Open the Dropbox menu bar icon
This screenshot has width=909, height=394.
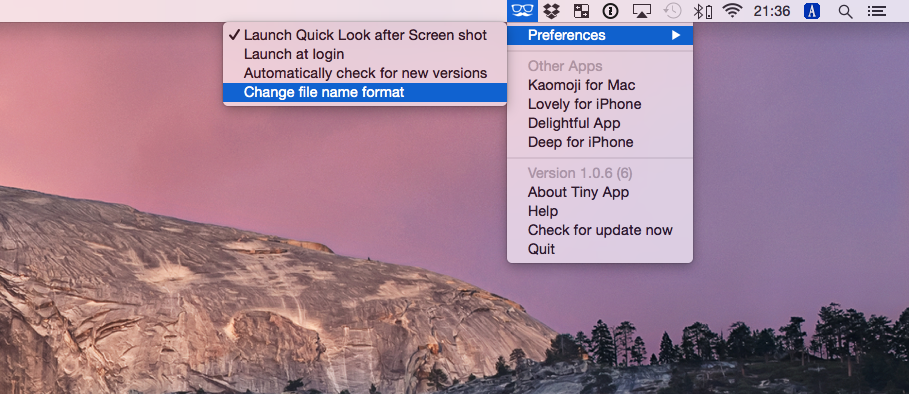click(x=551, y=11)
